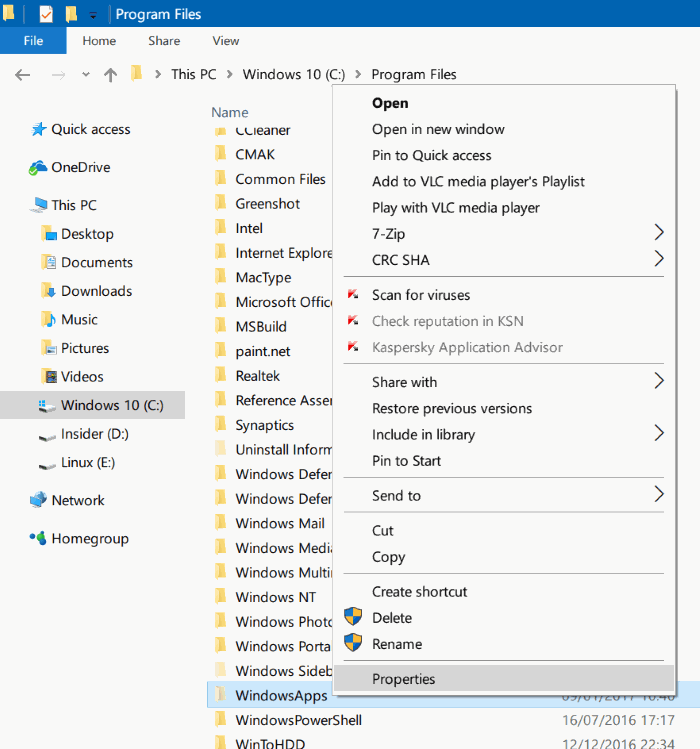Expand the Include in library submenu arrow

pos(659,434)
